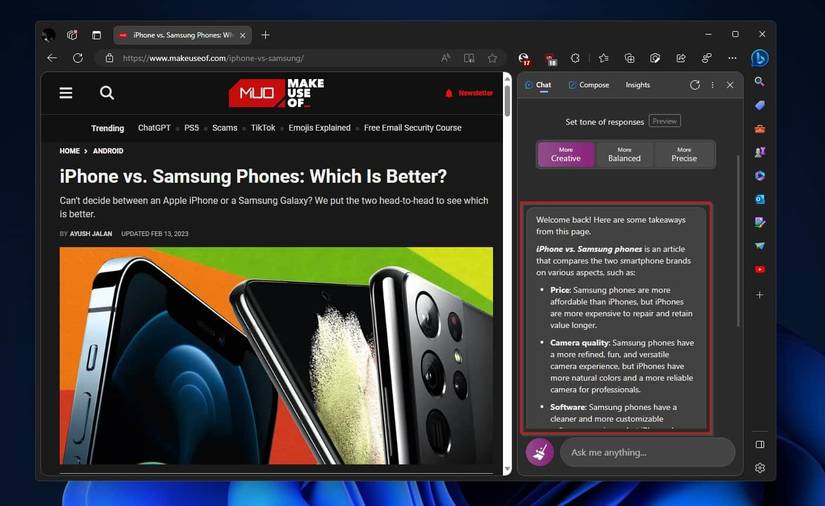
Task: Enter Immersive Reader view
Action: [x=469, y=58]
